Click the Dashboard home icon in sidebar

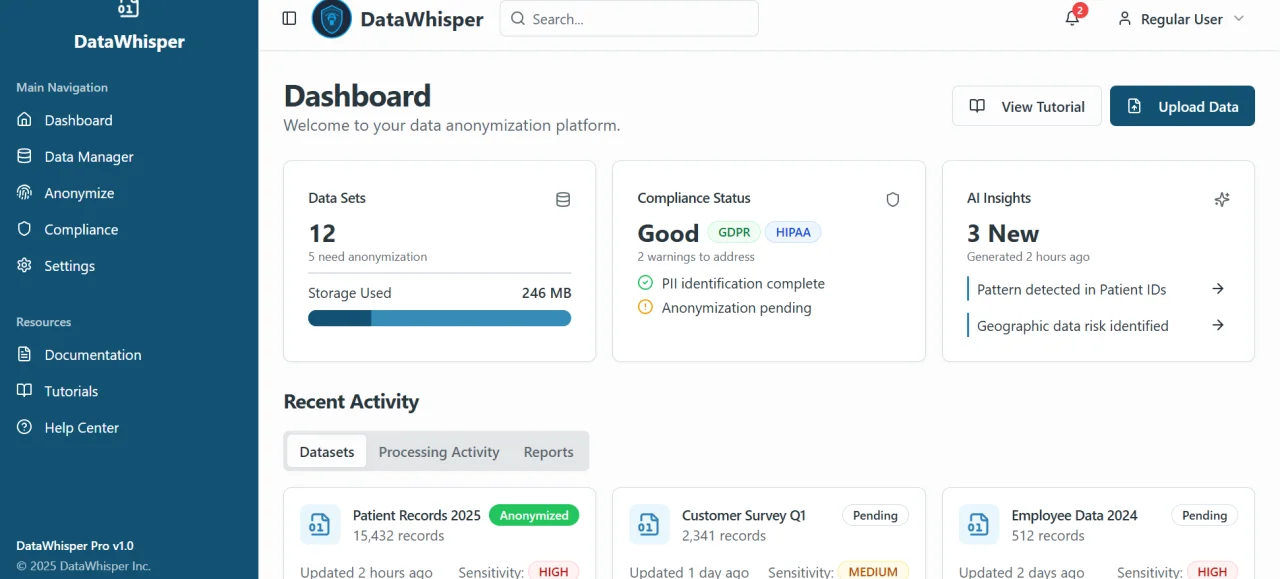tap(25, 120)
